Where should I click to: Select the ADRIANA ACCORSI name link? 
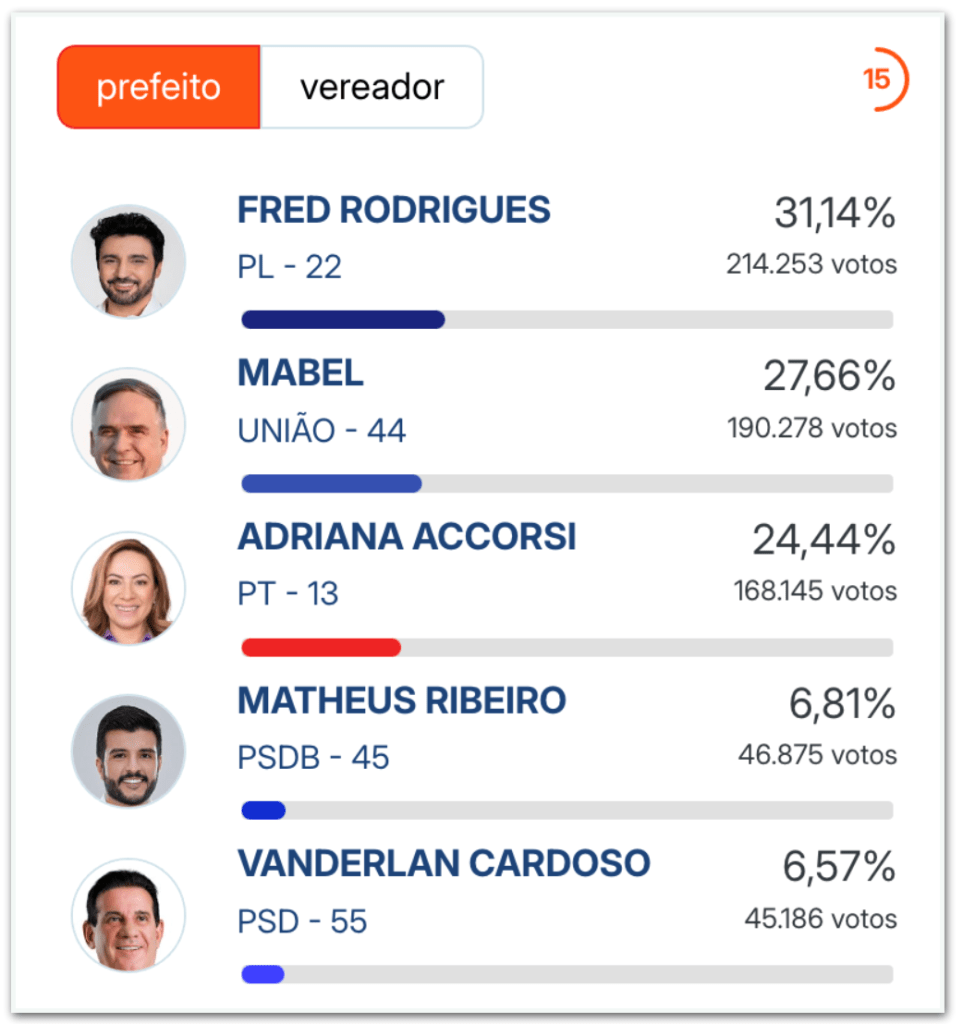coord(407,537)
